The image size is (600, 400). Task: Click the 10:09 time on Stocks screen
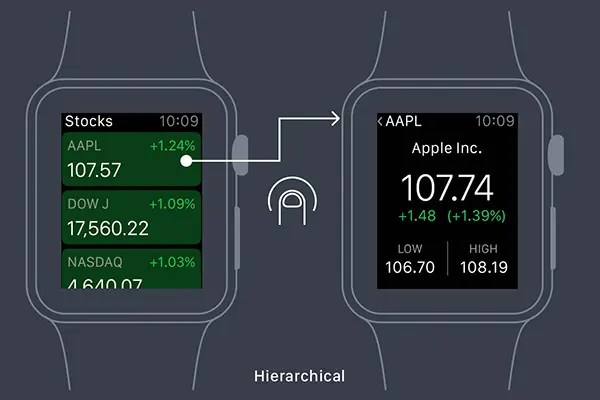pyautogui.click(x=179, y=121)
